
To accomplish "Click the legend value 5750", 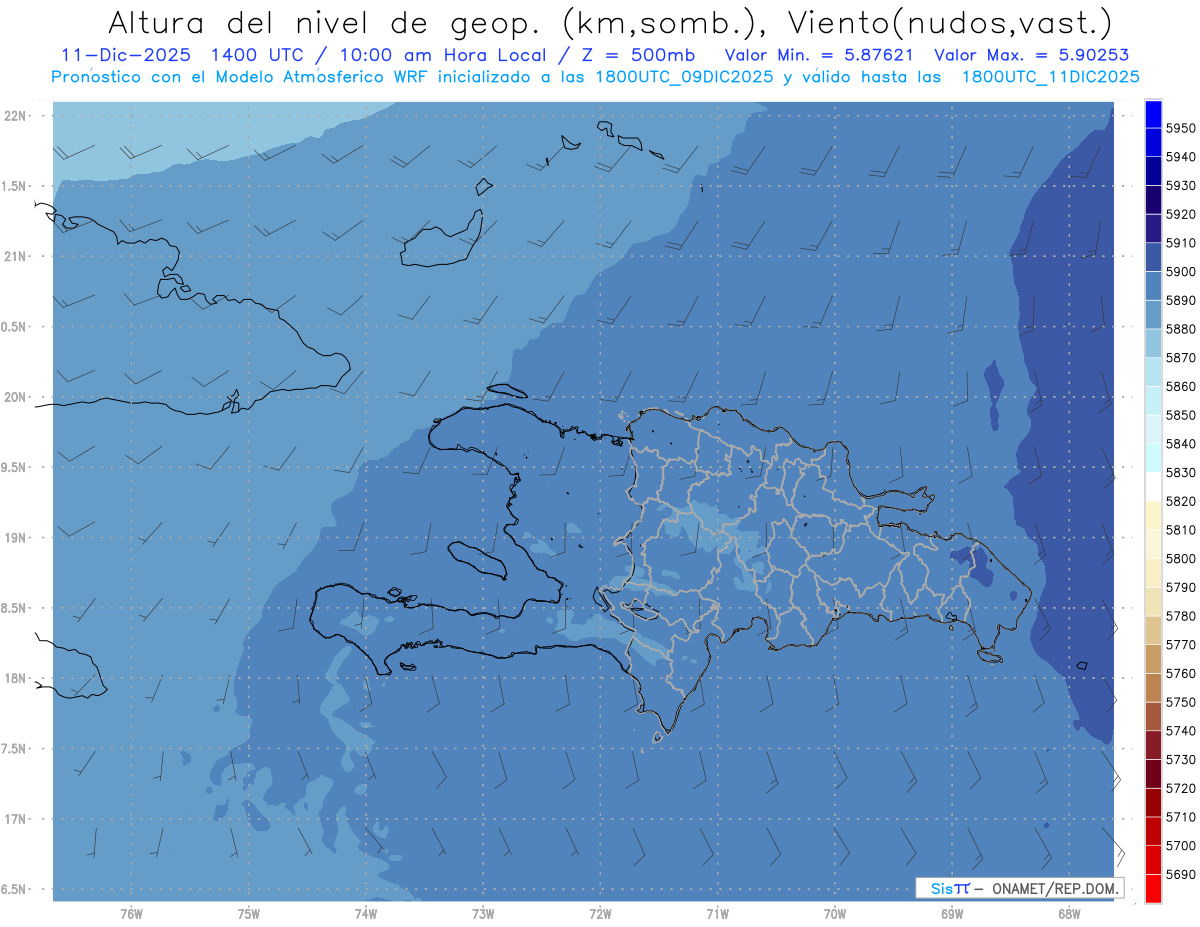I will 1181,702.
